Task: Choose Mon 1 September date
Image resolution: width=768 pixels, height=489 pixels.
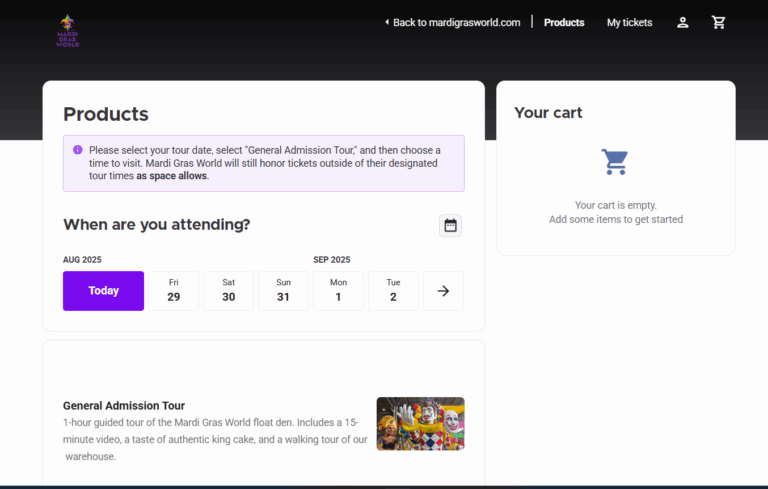Action: pos(338,291)
